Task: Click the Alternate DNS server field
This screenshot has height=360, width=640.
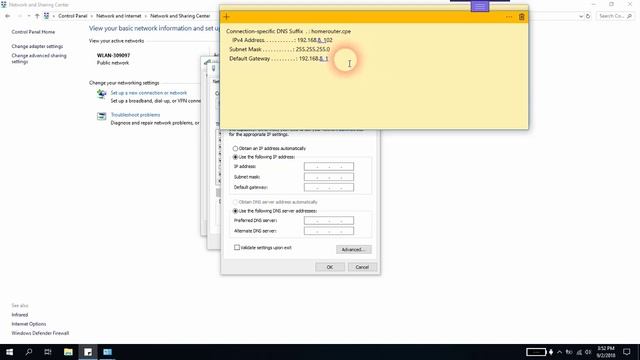Action: 329,231
